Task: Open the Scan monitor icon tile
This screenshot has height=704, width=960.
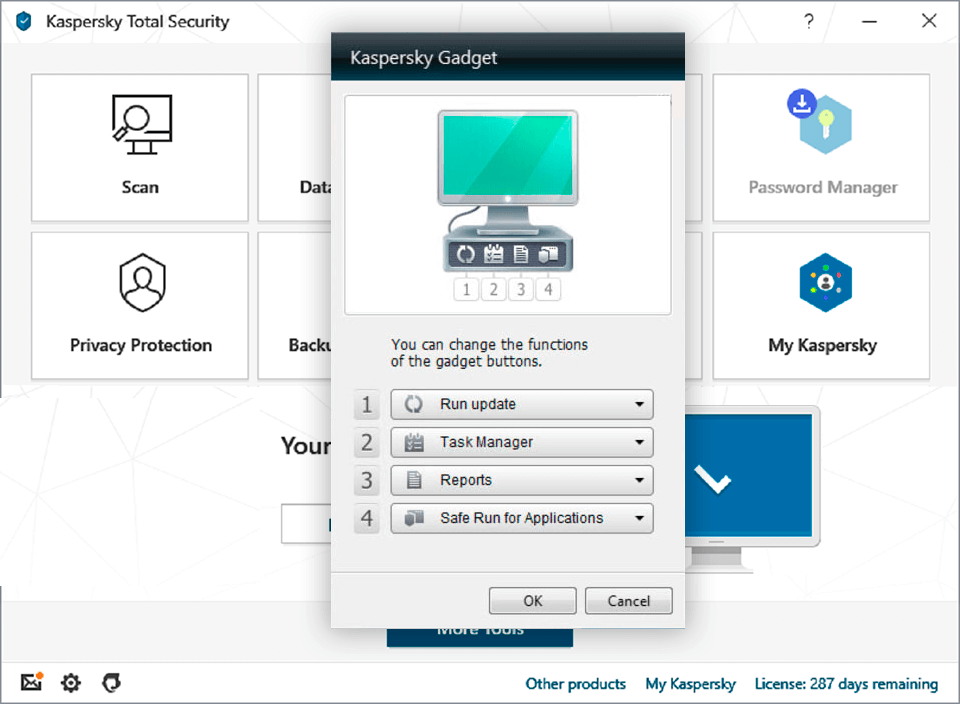Action: coord(142,124)
